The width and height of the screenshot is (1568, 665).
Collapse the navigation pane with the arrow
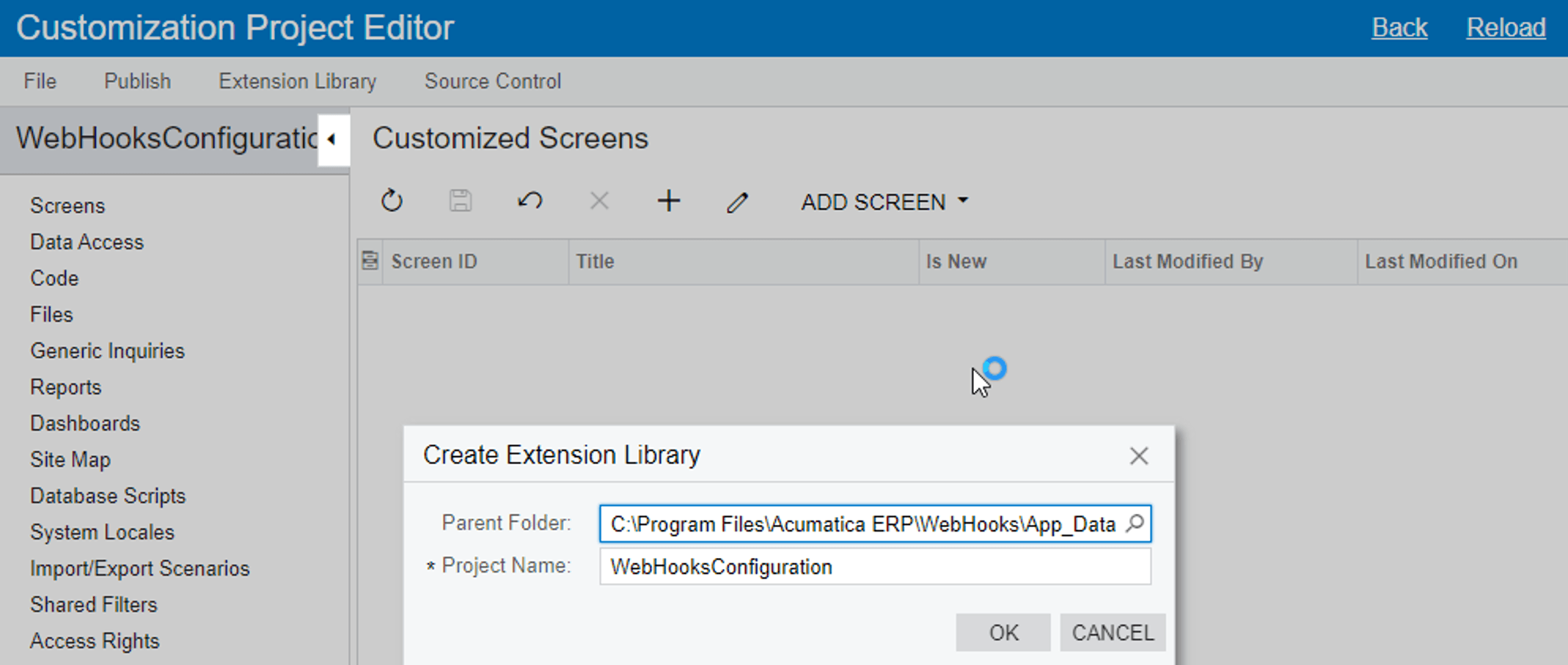coord(332,139)
